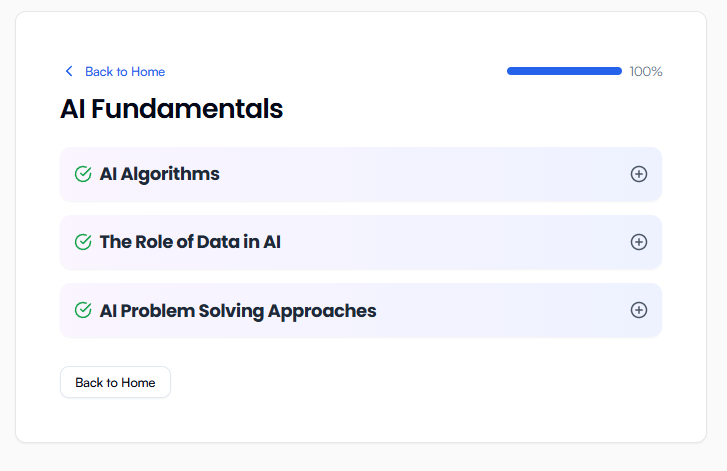Open the top Back to Home link

[125, 72]
